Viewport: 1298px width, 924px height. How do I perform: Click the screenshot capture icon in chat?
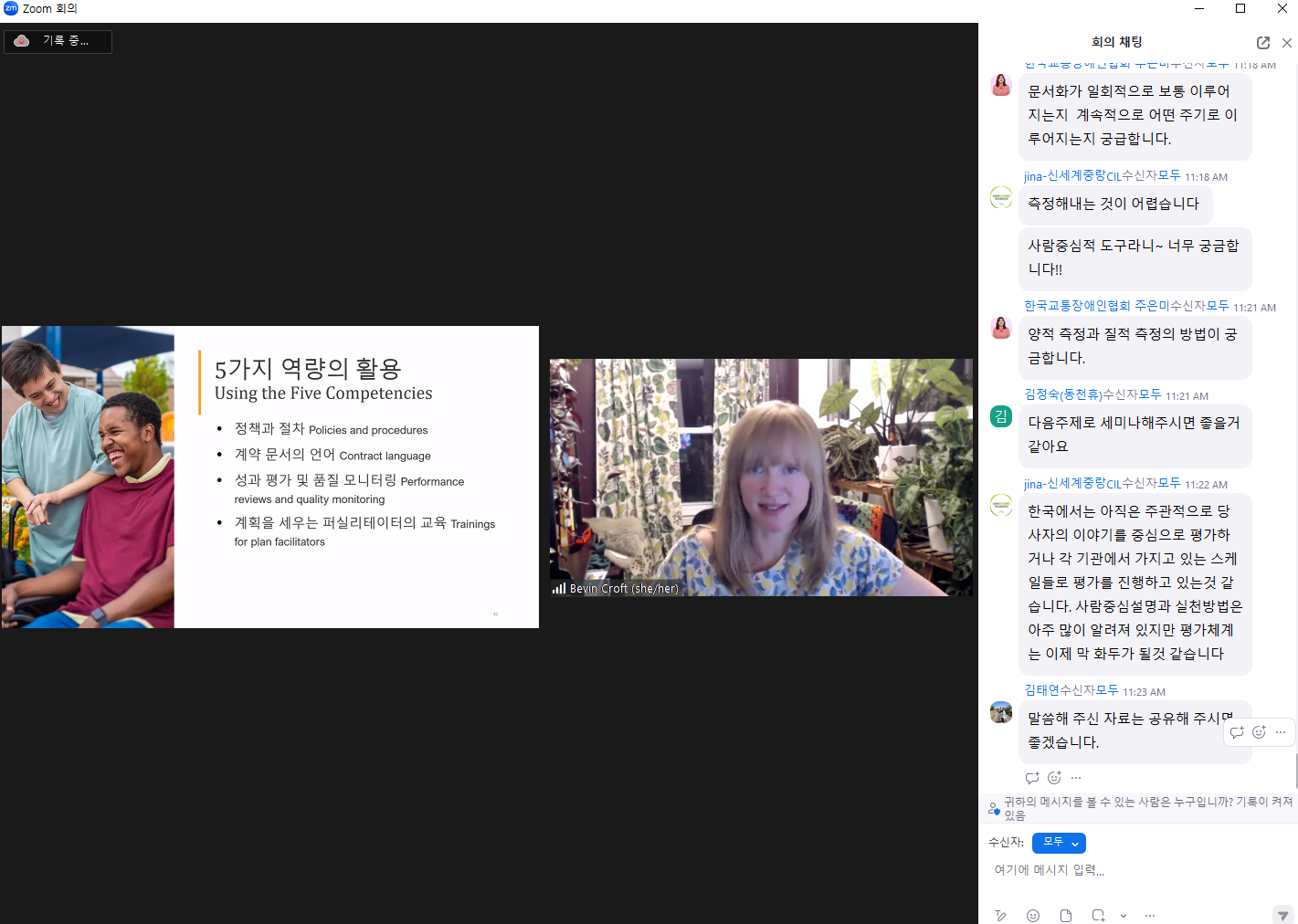(1098, 916)
